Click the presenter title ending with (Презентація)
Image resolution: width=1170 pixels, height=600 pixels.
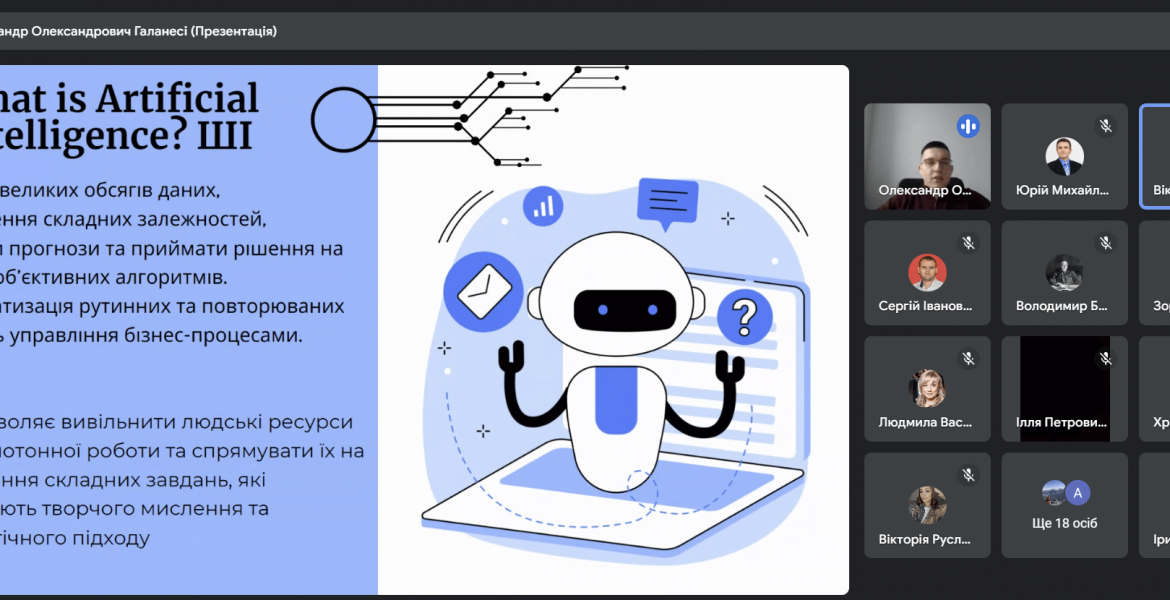click(x=138, y=31)
